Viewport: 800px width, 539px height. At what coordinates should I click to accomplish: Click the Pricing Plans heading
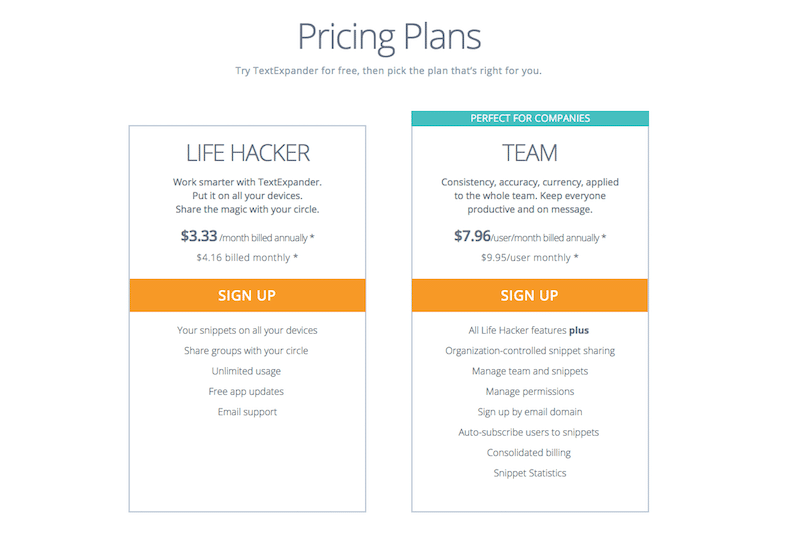tap(389, 37)
